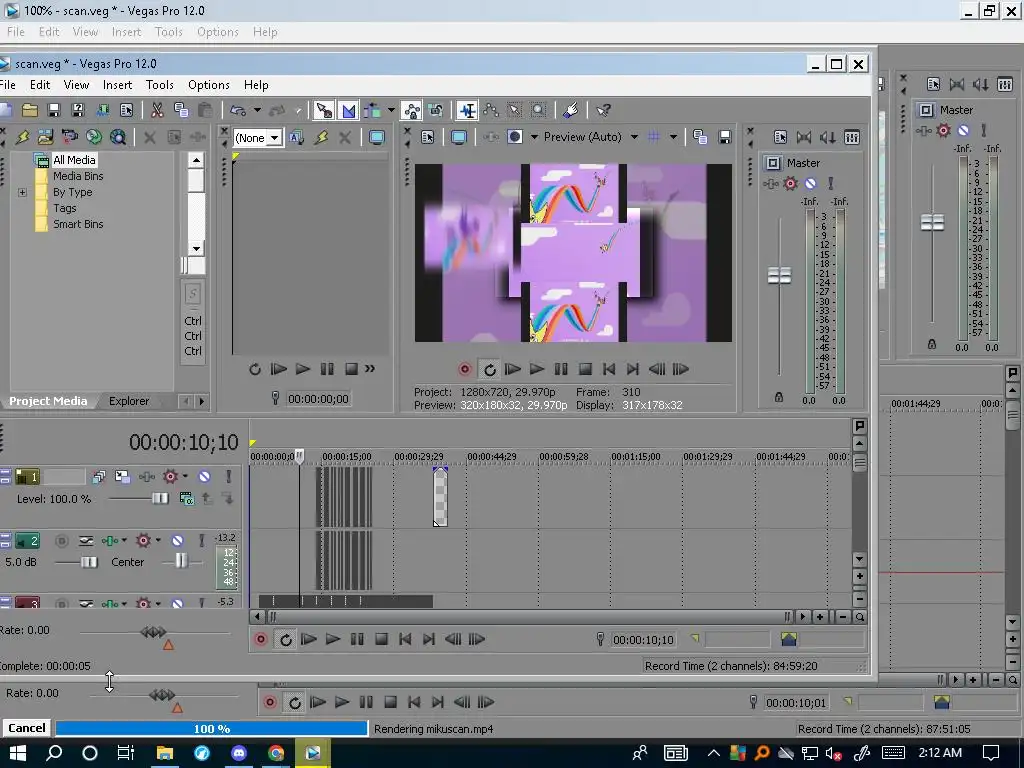Open the Preview (Auto) quality dropdown
The height and width of the screenshot is (768, 1024).
tap(634, 137)
